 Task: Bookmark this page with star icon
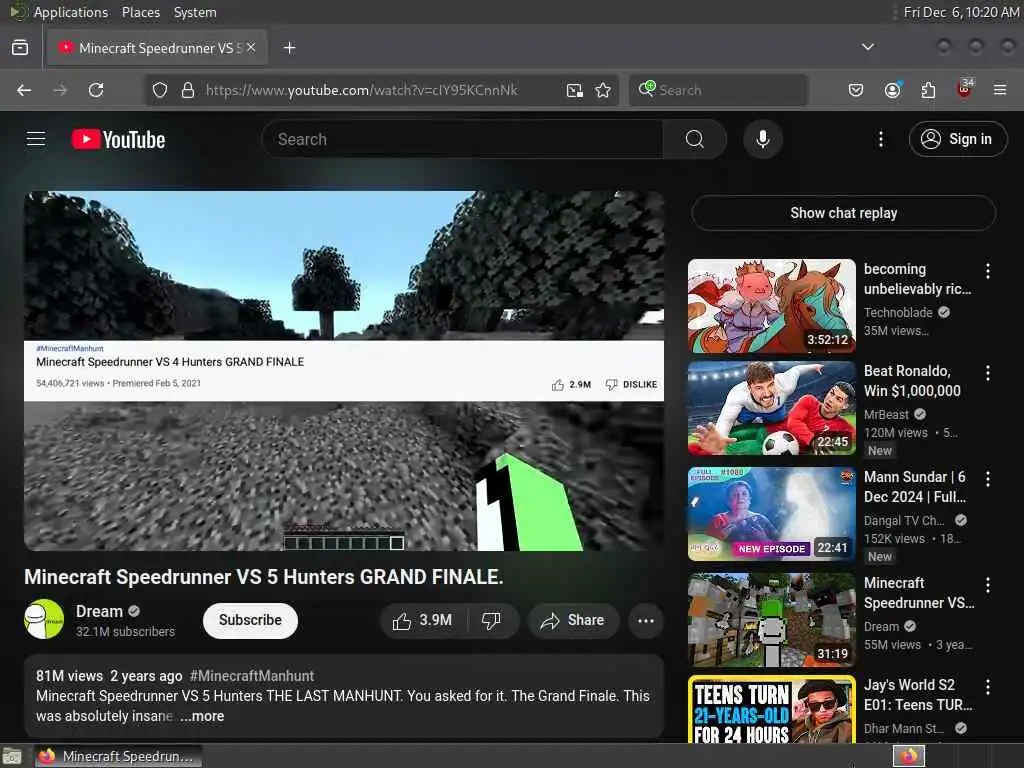(x=603, y=90)
